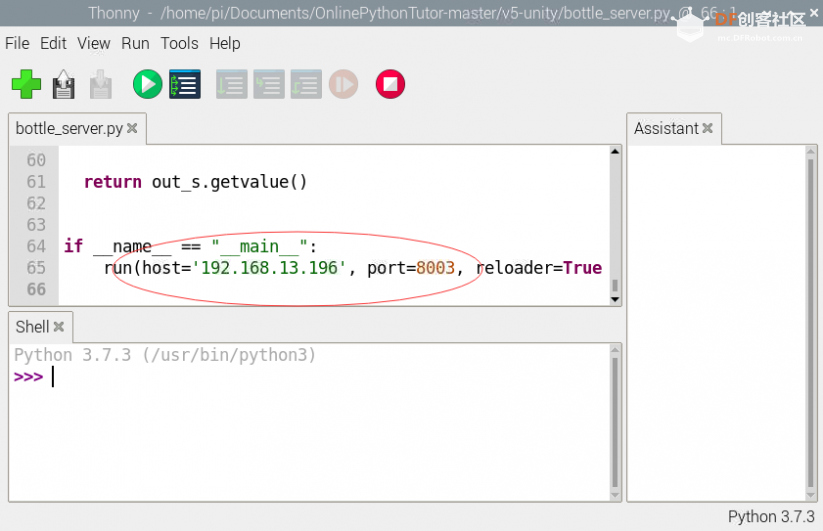Click line number 64 in the gutter
The height and width of the screenshot is (531, 823).
36,246
